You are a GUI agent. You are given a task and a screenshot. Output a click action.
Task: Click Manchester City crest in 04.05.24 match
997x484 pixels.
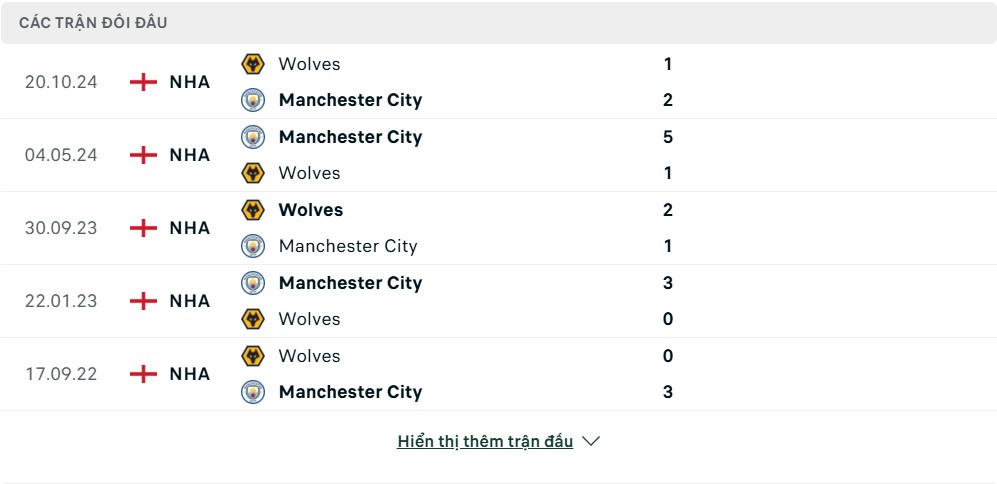[253, 137]
